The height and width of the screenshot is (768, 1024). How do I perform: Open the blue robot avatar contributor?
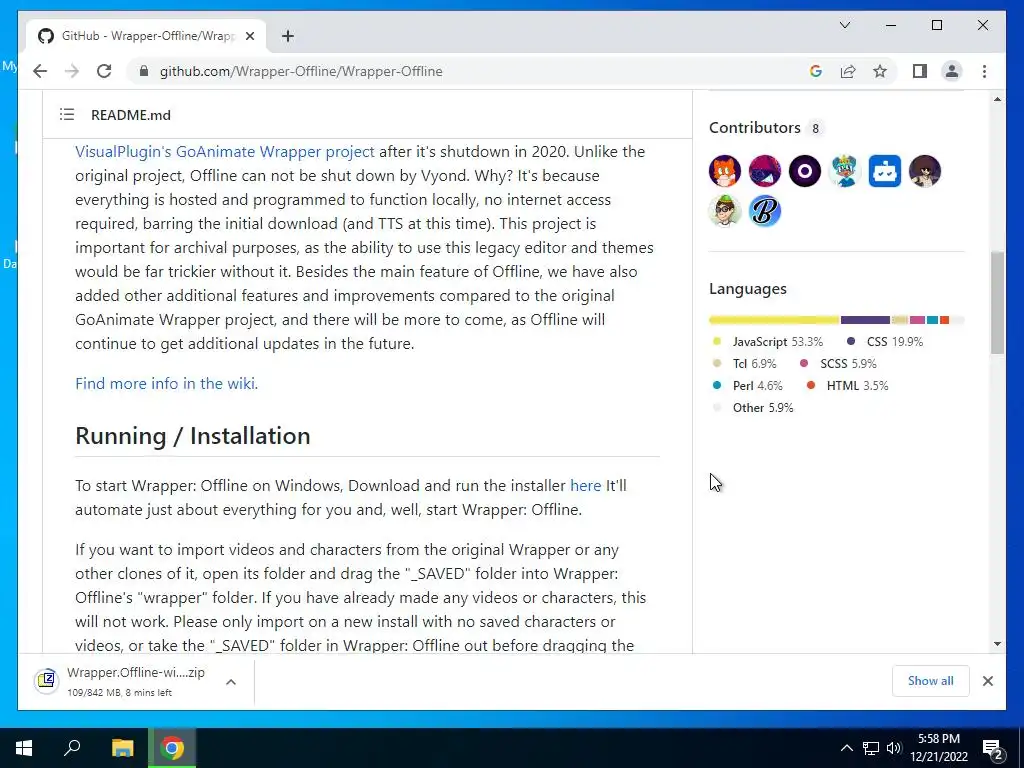(885, 171)
